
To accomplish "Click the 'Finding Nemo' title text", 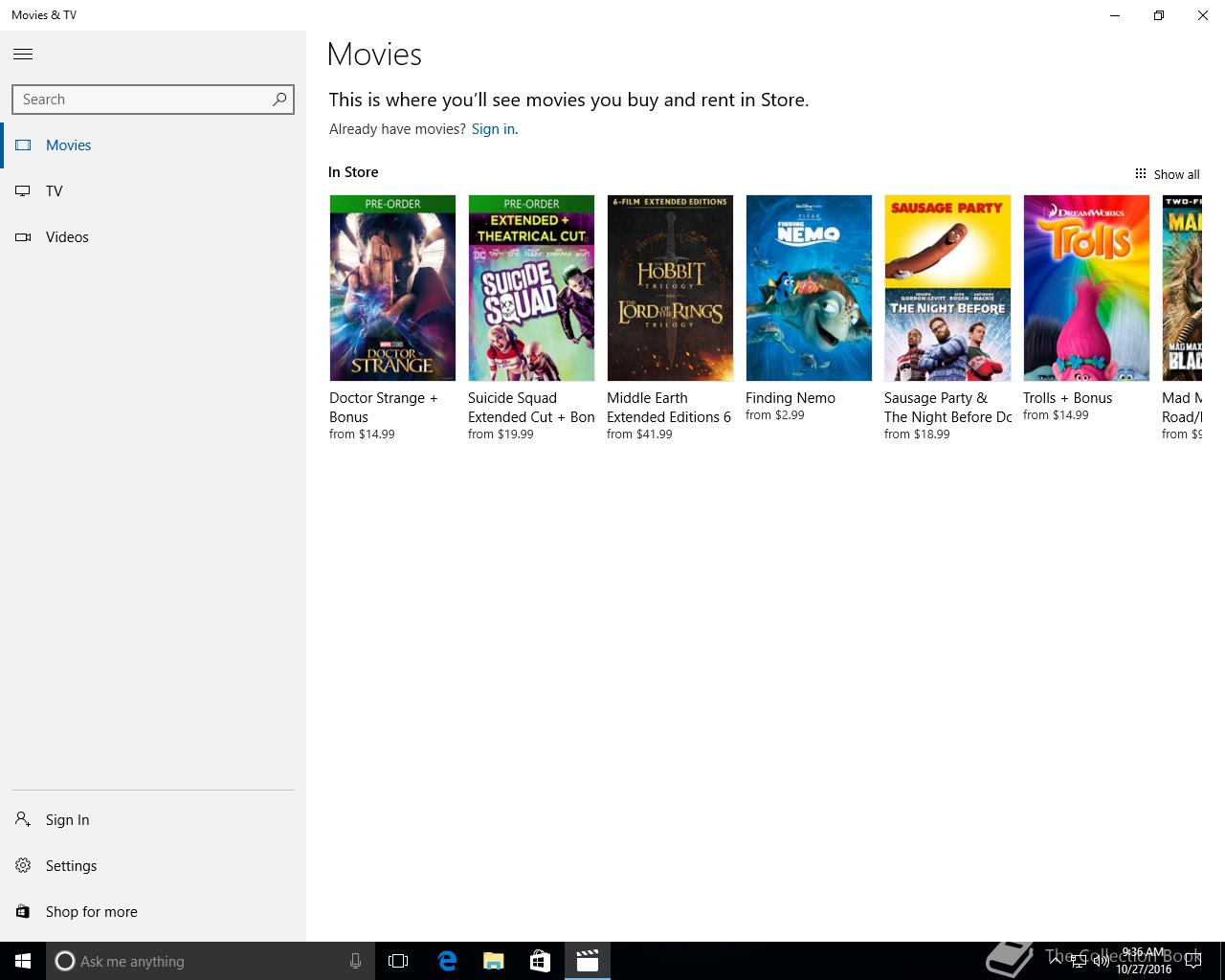I will point(791,398).
